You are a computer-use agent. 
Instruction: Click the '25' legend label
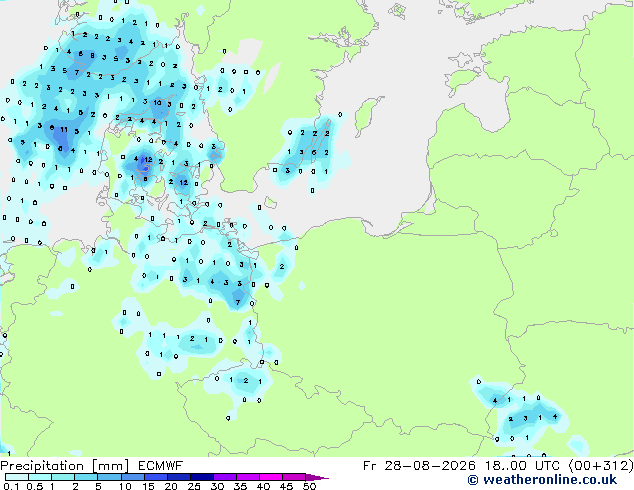pyautogui.click(x=194, y=486)
